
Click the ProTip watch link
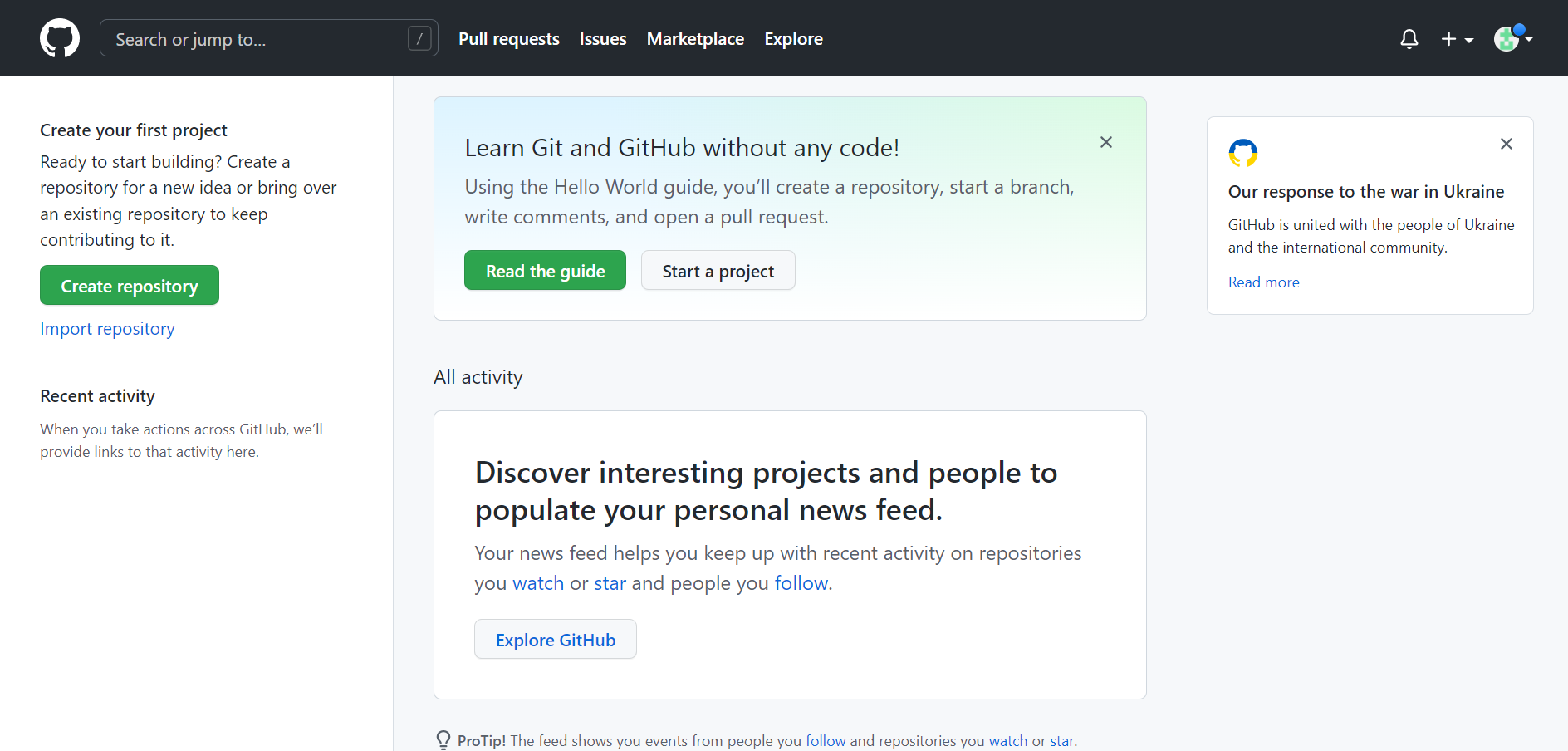1008,740
